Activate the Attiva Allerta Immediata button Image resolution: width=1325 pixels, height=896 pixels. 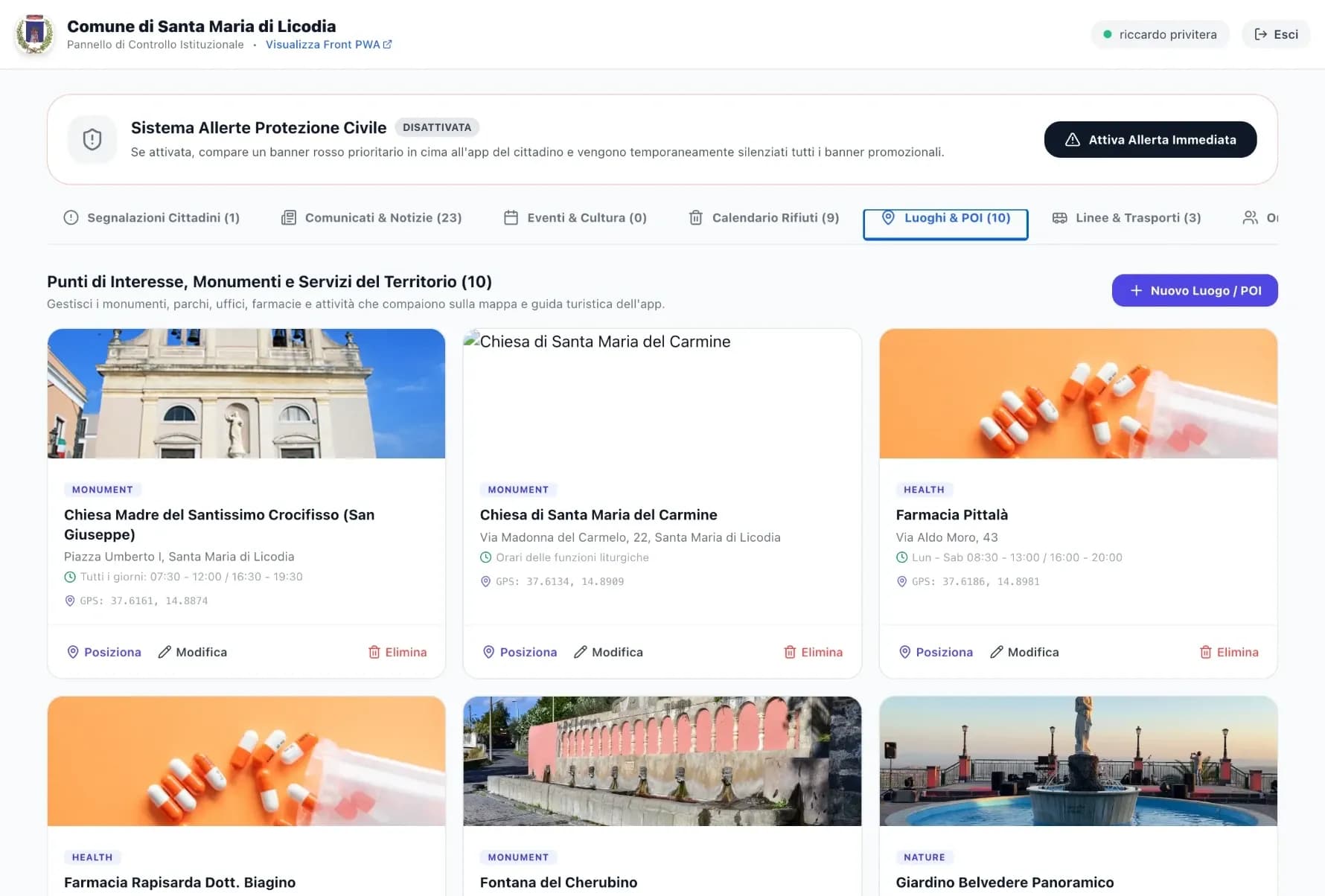point(1150,140)
